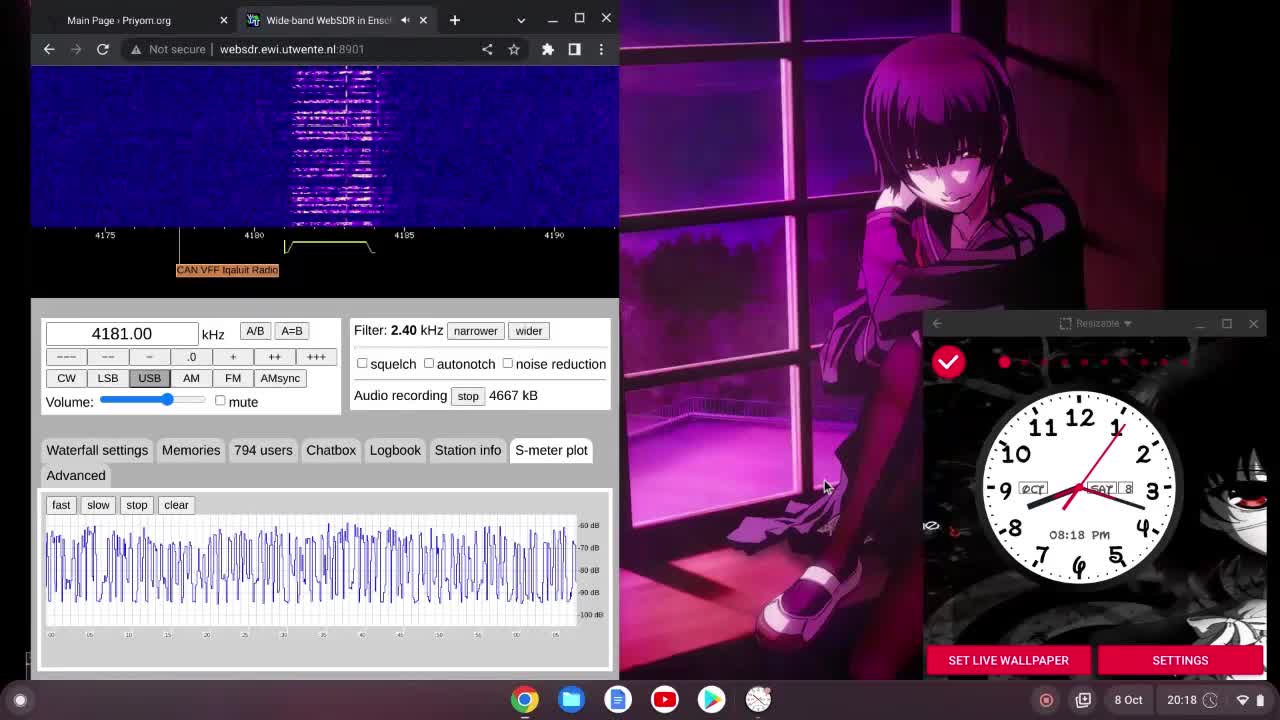Switch to FM mode

(233, 378)
